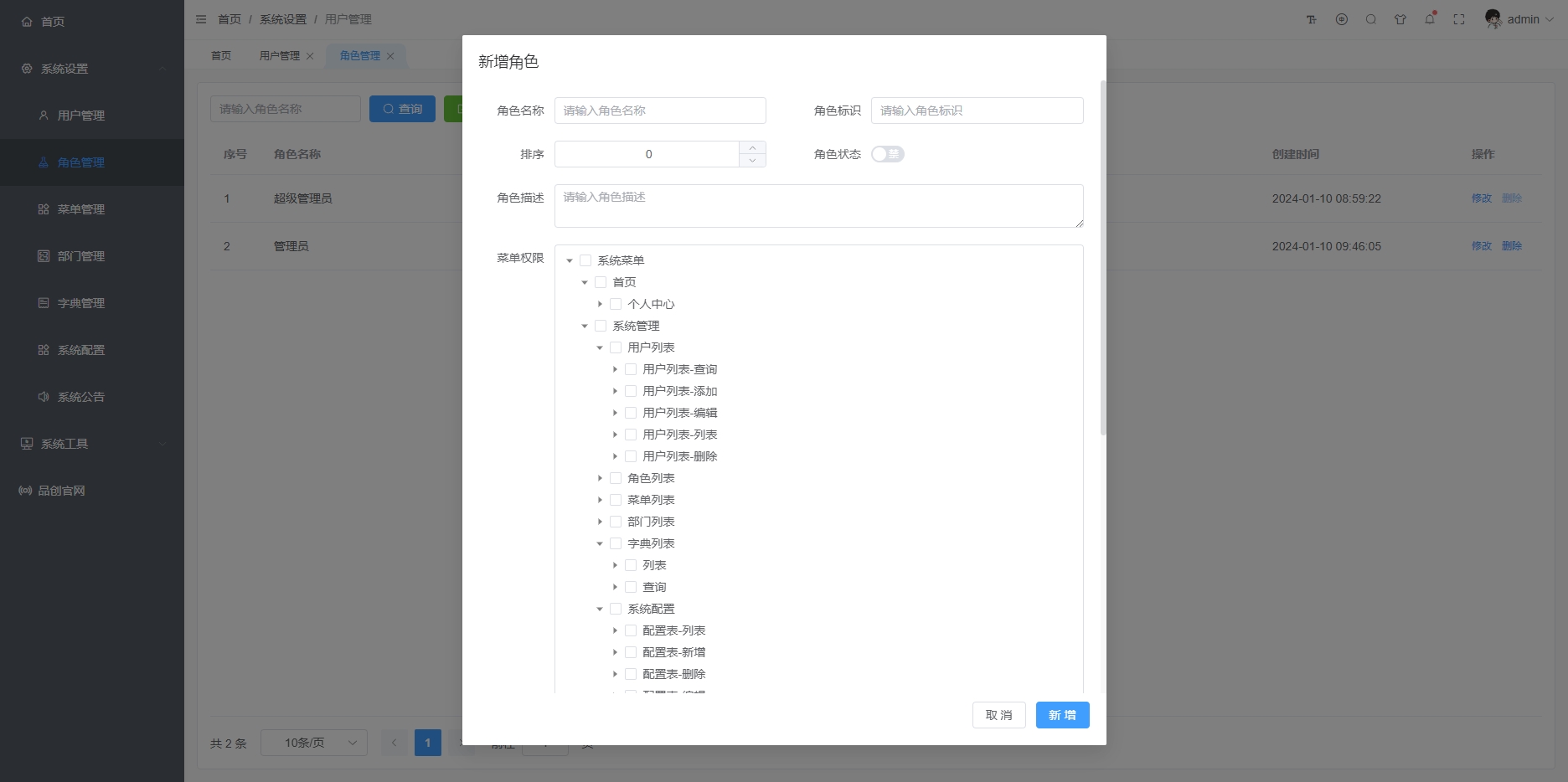Switch to the 首页 tab

pyautogui.click(x=221, y=56)
